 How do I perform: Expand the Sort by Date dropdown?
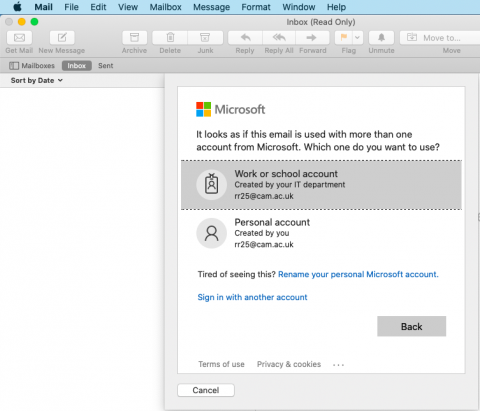[x=37, y=80]
